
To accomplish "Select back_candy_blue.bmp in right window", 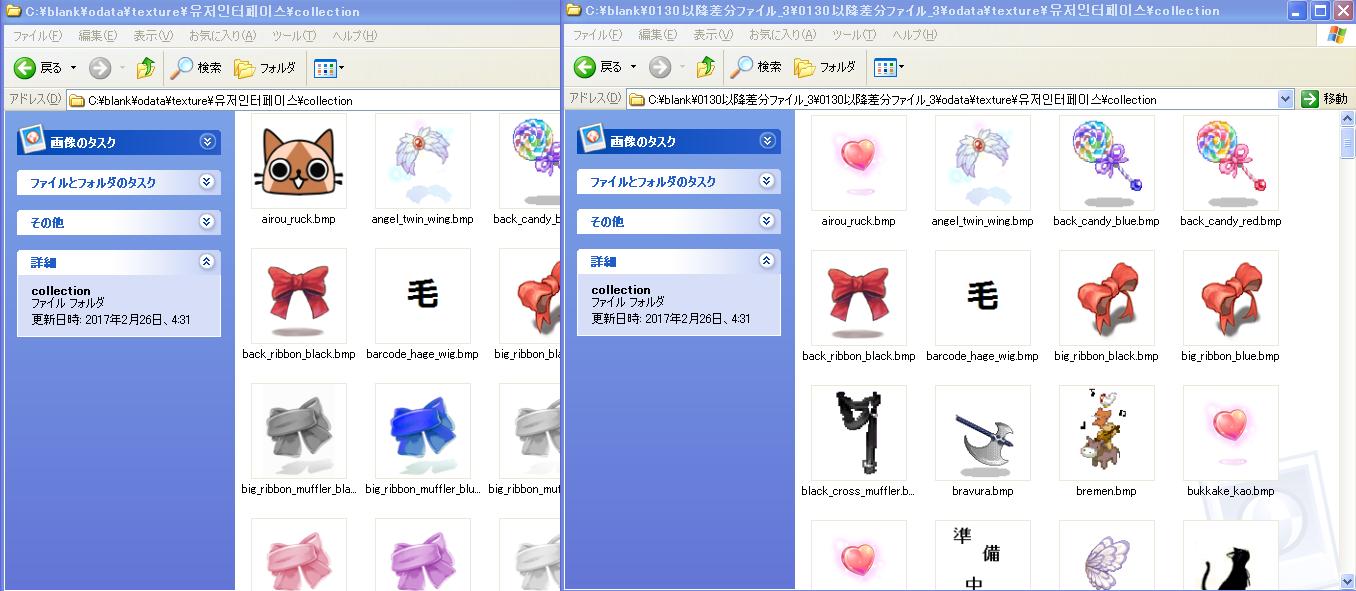I will 1107,163.
